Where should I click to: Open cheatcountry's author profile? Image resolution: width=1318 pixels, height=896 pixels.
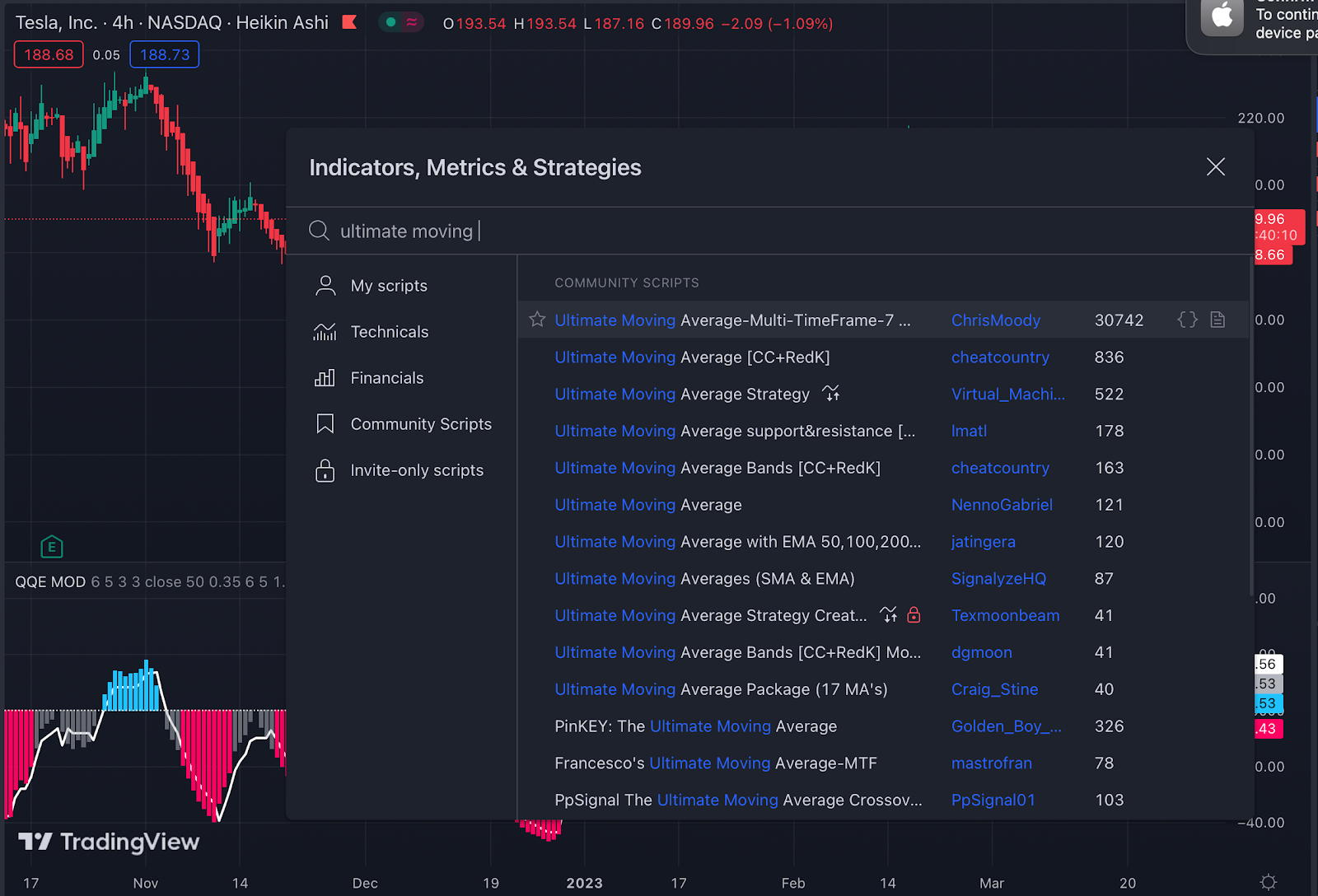pos(1000,357)
